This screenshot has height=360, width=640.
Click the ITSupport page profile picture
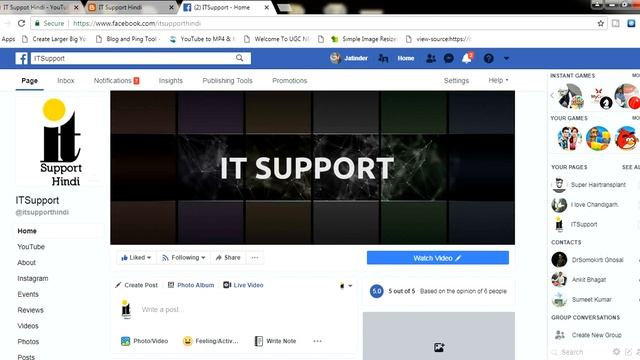tap(60, 142)
